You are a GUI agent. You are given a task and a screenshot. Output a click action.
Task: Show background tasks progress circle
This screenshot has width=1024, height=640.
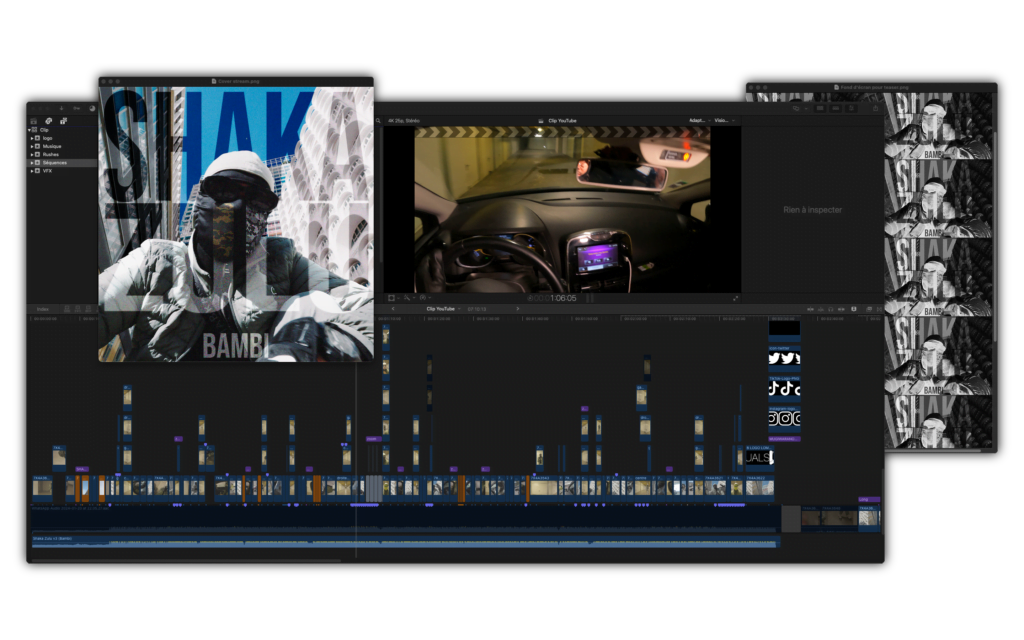pos(92,108)
